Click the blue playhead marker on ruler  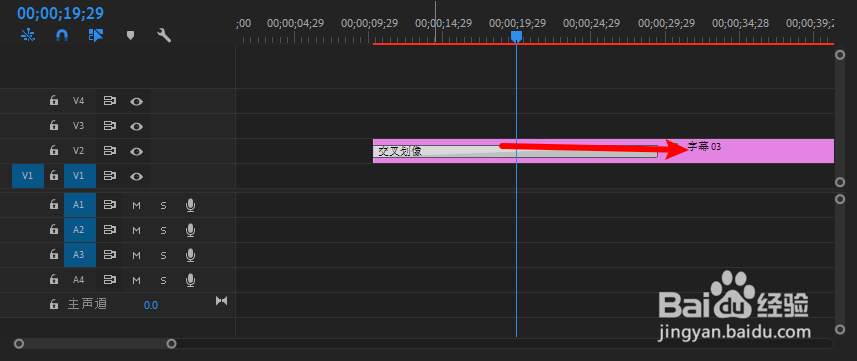[516, 36]
